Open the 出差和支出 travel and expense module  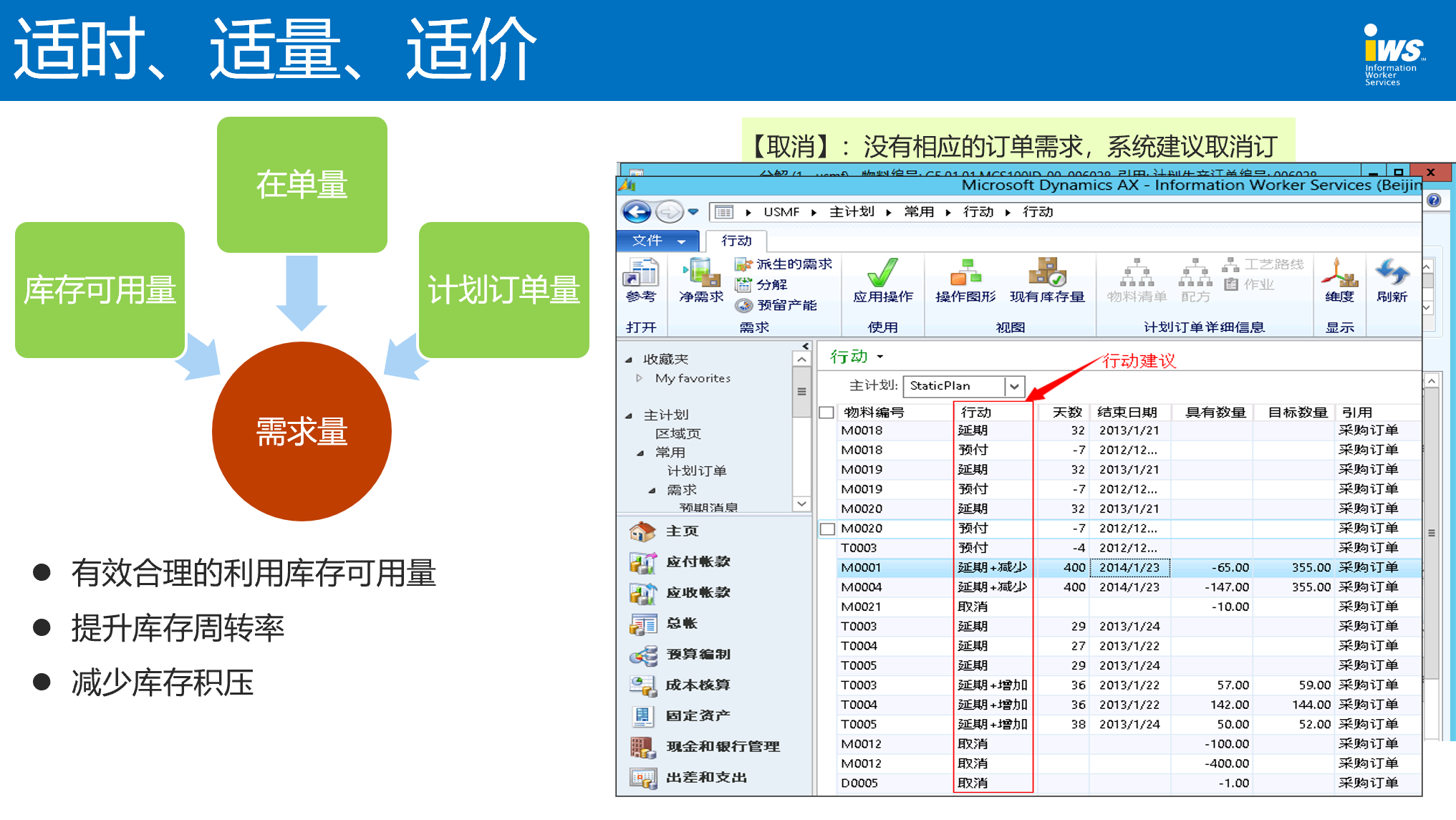coord(688,777)
